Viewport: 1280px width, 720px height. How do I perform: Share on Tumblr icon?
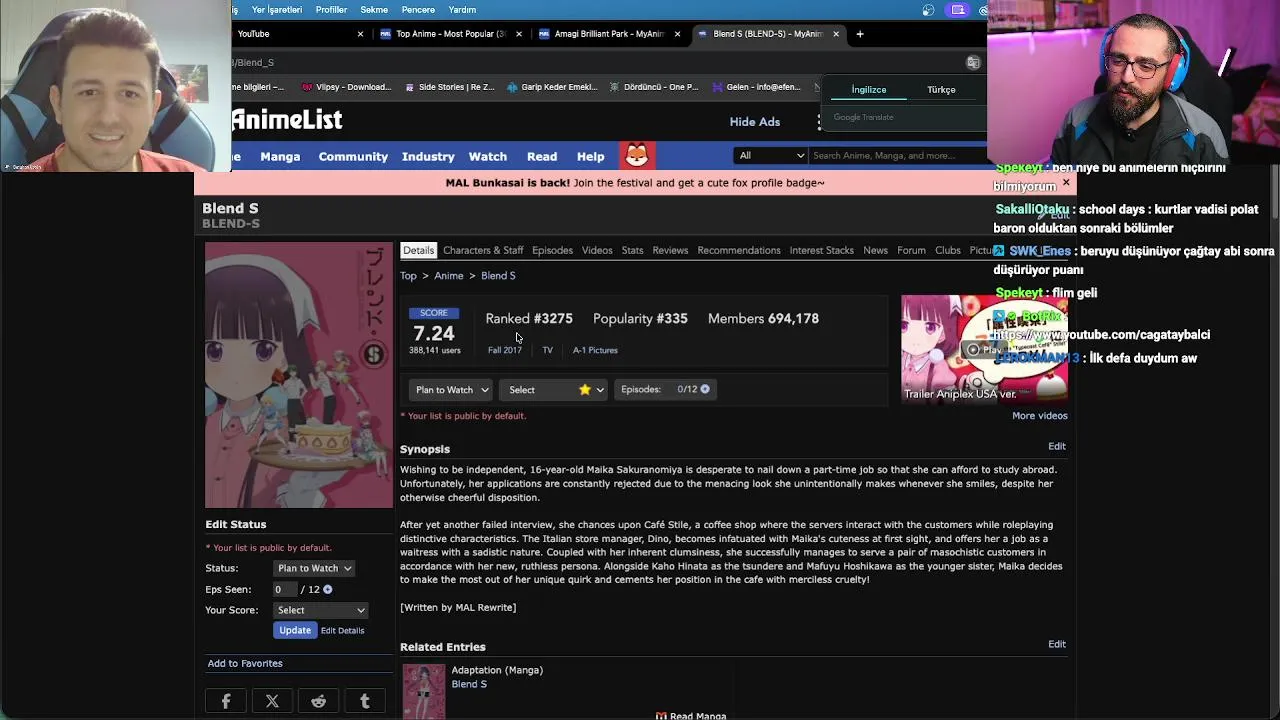click(364, 702)
